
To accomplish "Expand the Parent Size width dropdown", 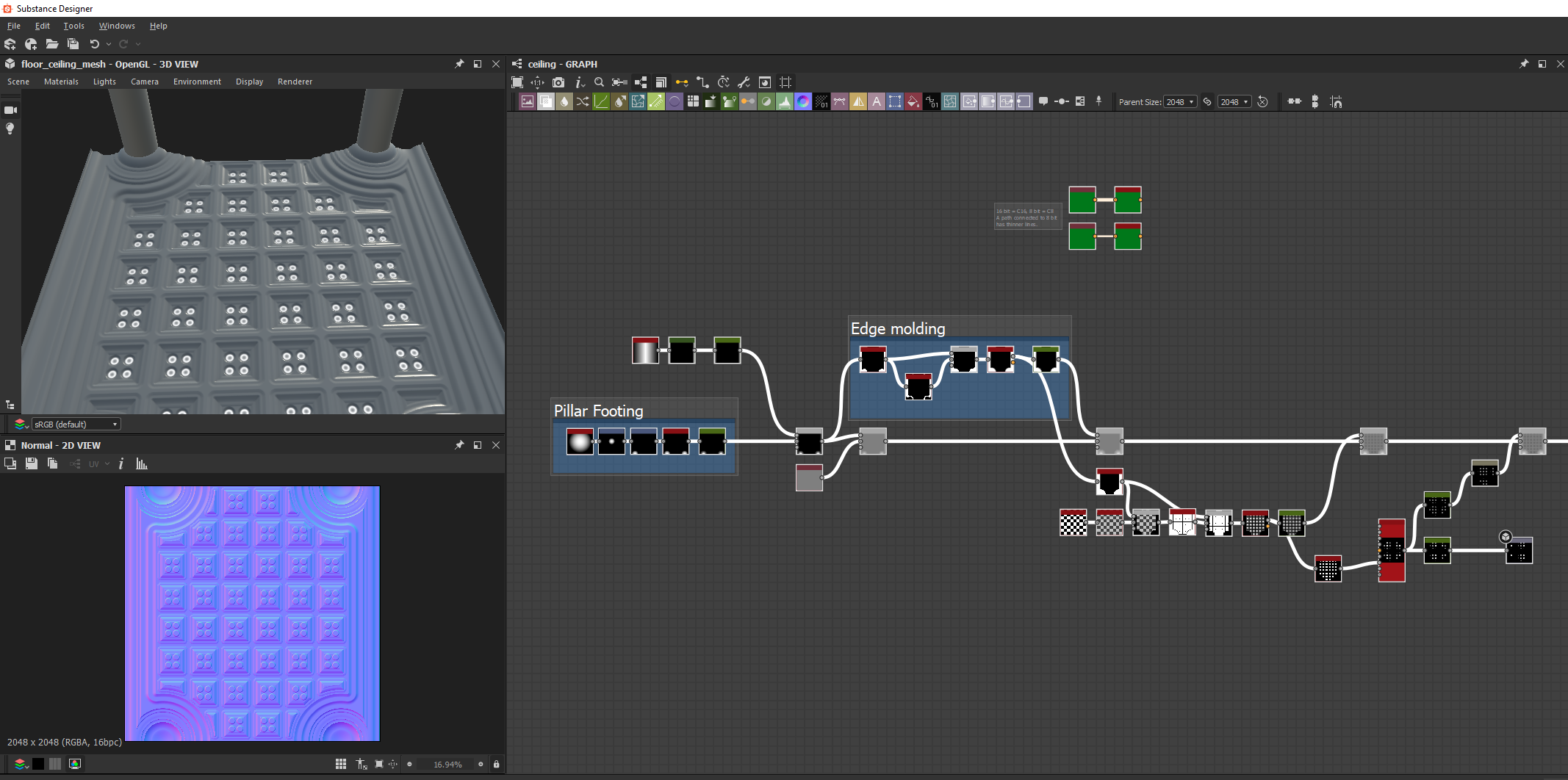I will pos(1180,102).
